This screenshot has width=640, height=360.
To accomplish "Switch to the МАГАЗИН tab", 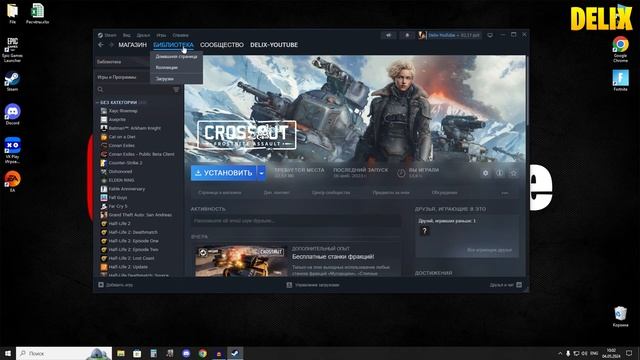I will tap(132, 45).
